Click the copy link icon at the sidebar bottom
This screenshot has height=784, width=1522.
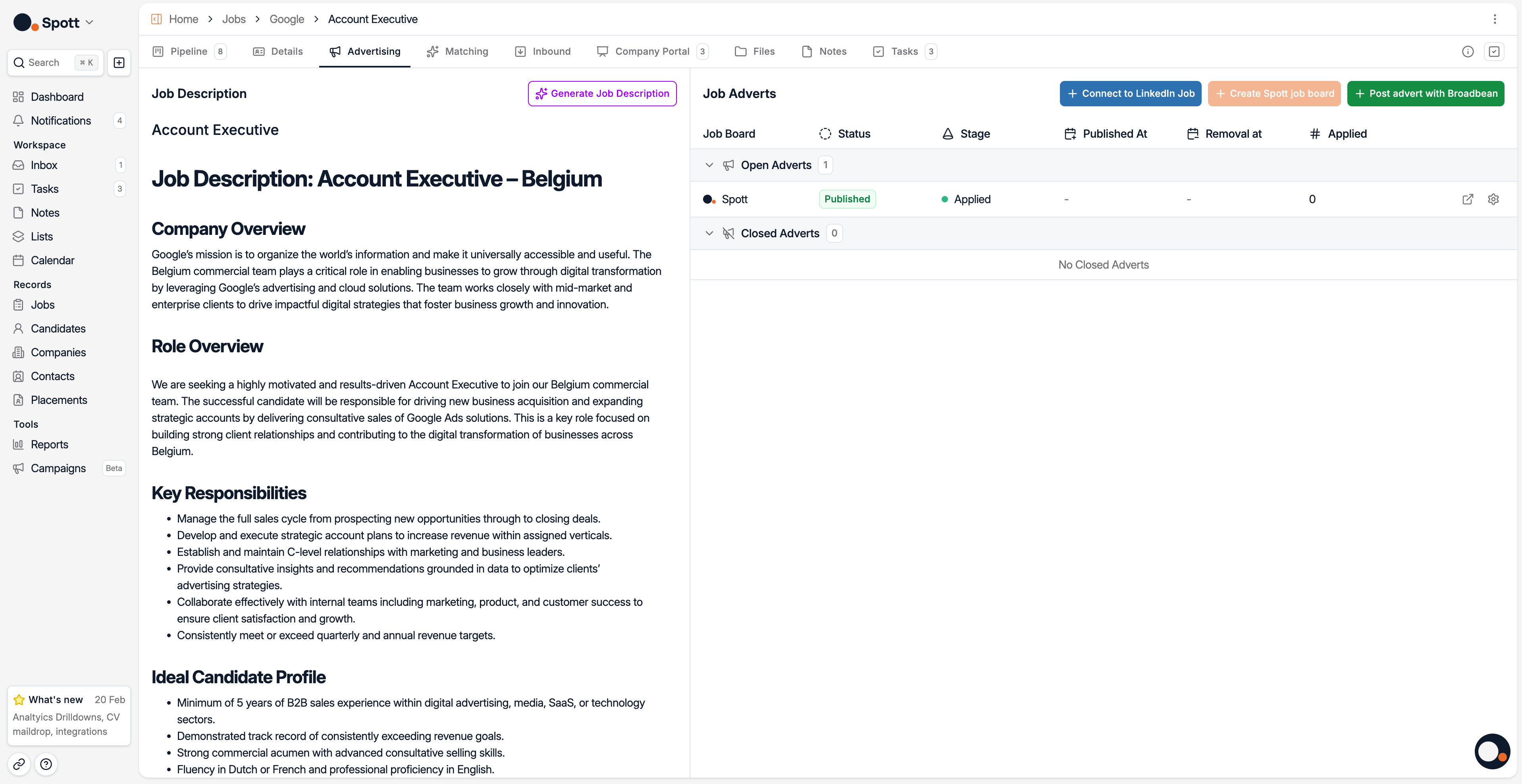coord(19,764)
